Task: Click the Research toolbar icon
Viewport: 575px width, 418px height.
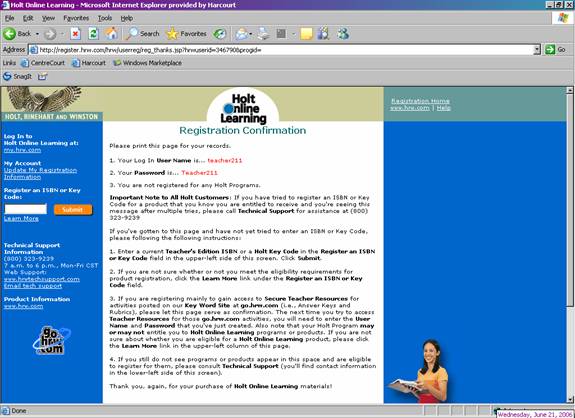Action: [323, 34]
